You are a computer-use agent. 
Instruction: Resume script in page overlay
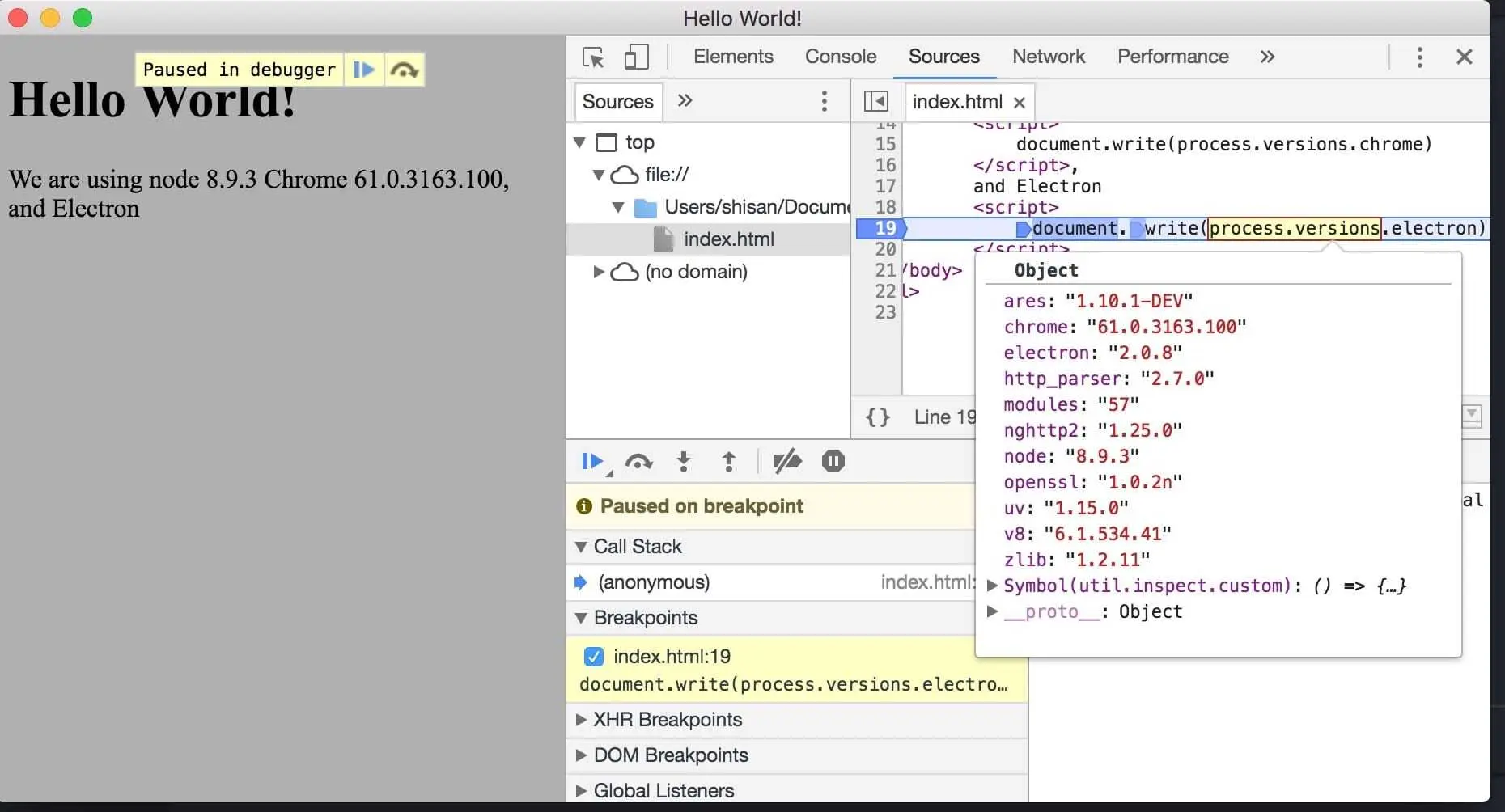click(364, 70)
